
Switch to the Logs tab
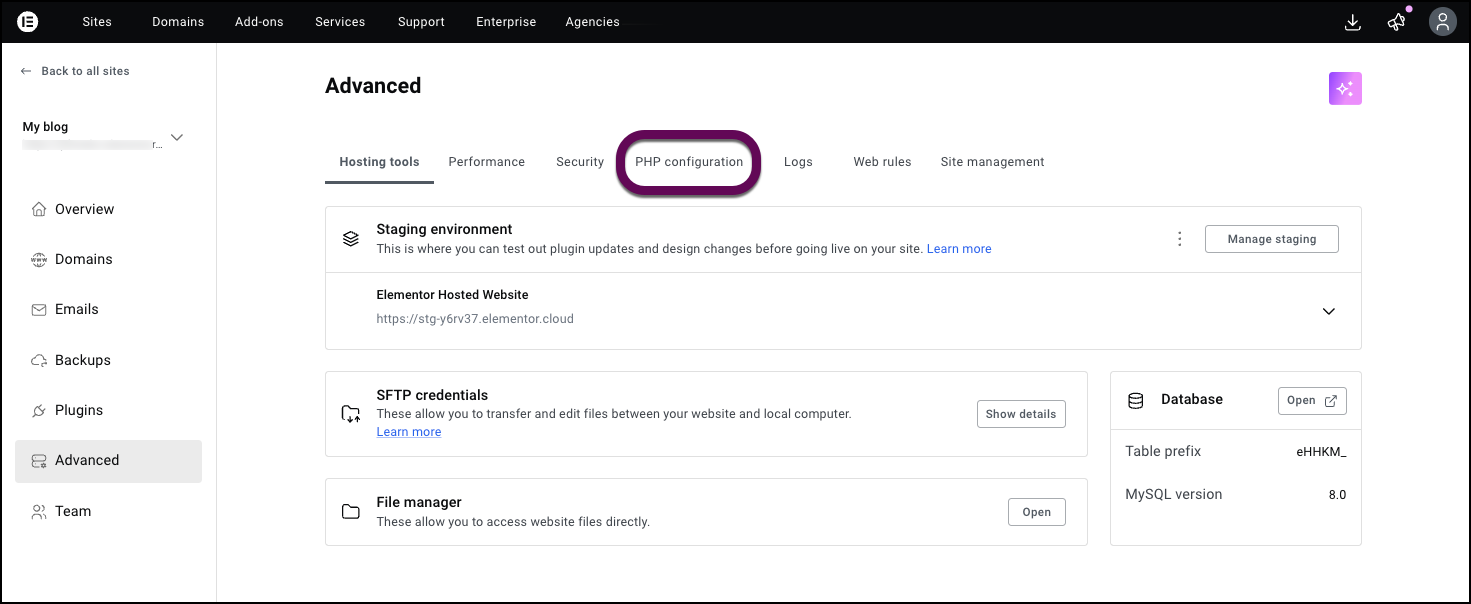798,162
